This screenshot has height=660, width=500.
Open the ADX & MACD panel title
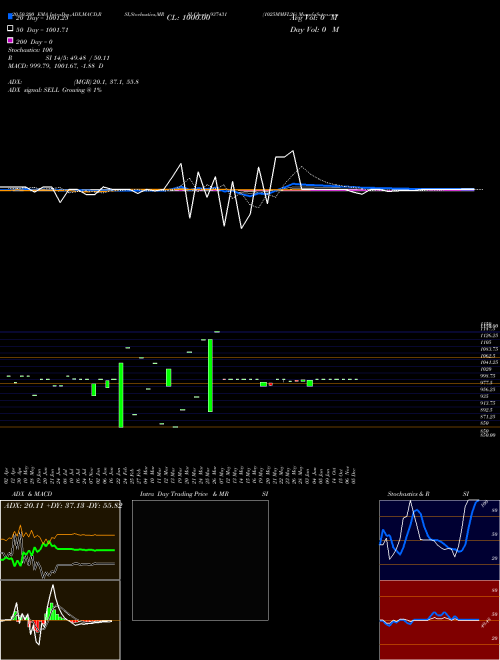click(x=32, y=494)
